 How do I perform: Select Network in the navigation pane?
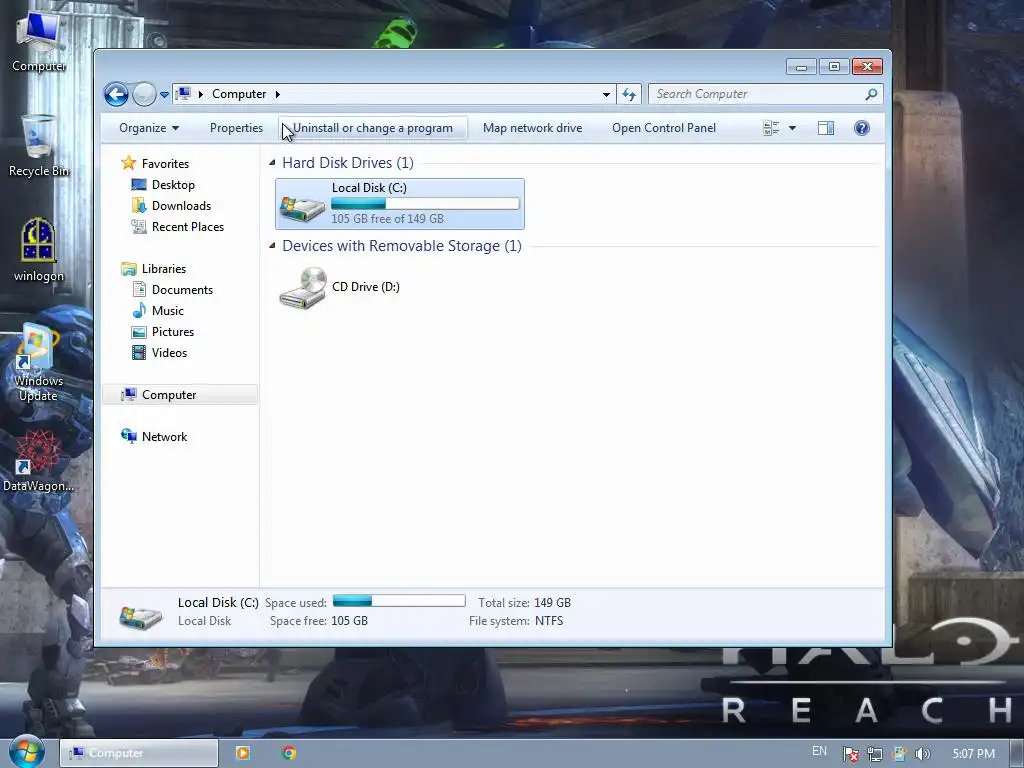pos(165,437)
